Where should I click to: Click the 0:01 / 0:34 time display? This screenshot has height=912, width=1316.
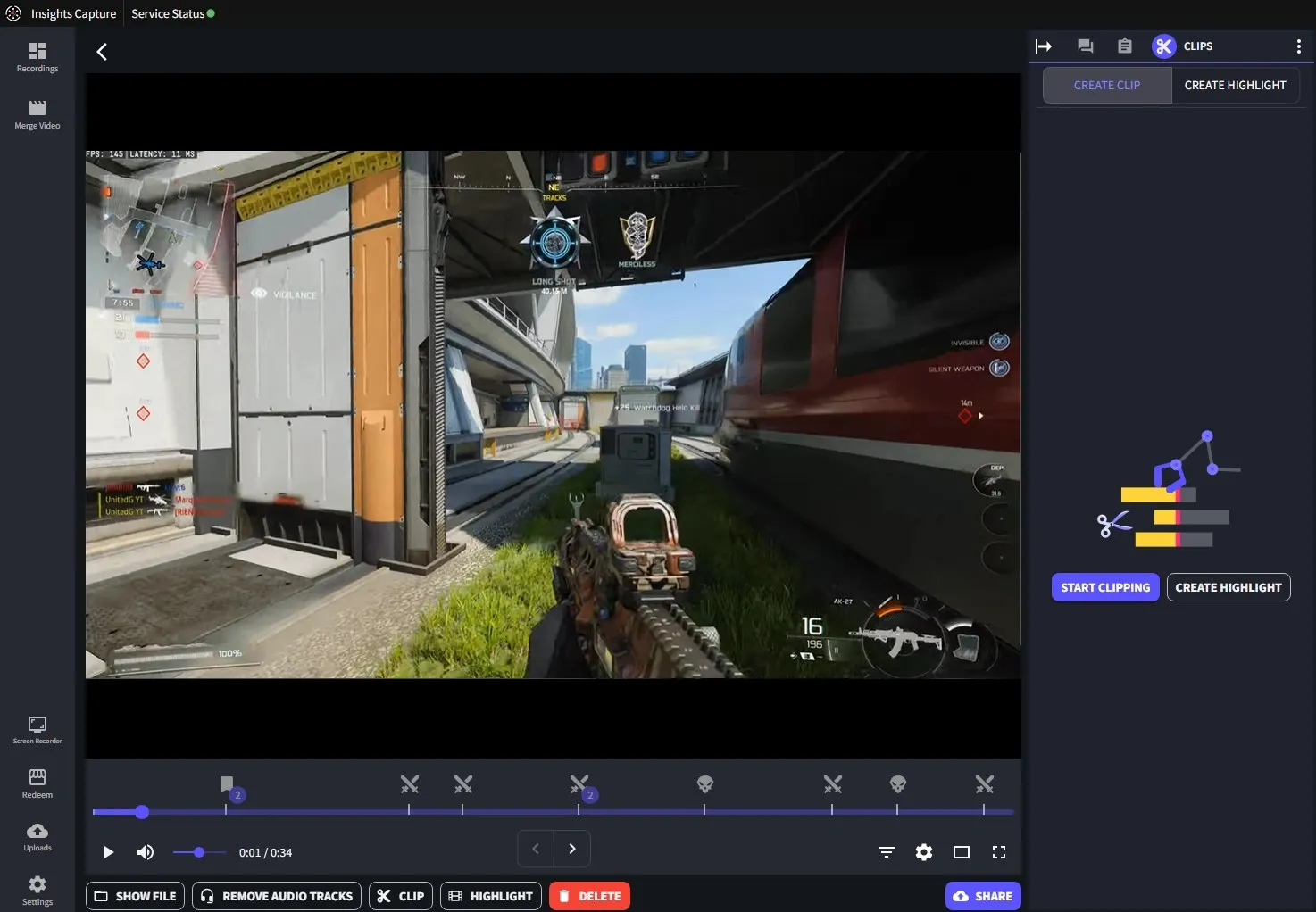(265, 852)
